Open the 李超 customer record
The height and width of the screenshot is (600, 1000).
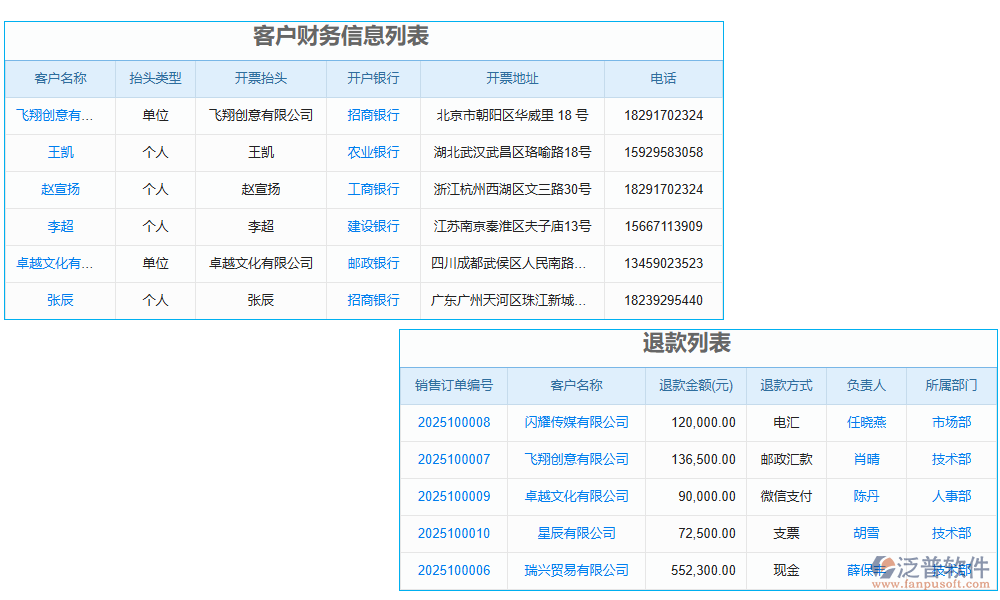pos(59,226)
